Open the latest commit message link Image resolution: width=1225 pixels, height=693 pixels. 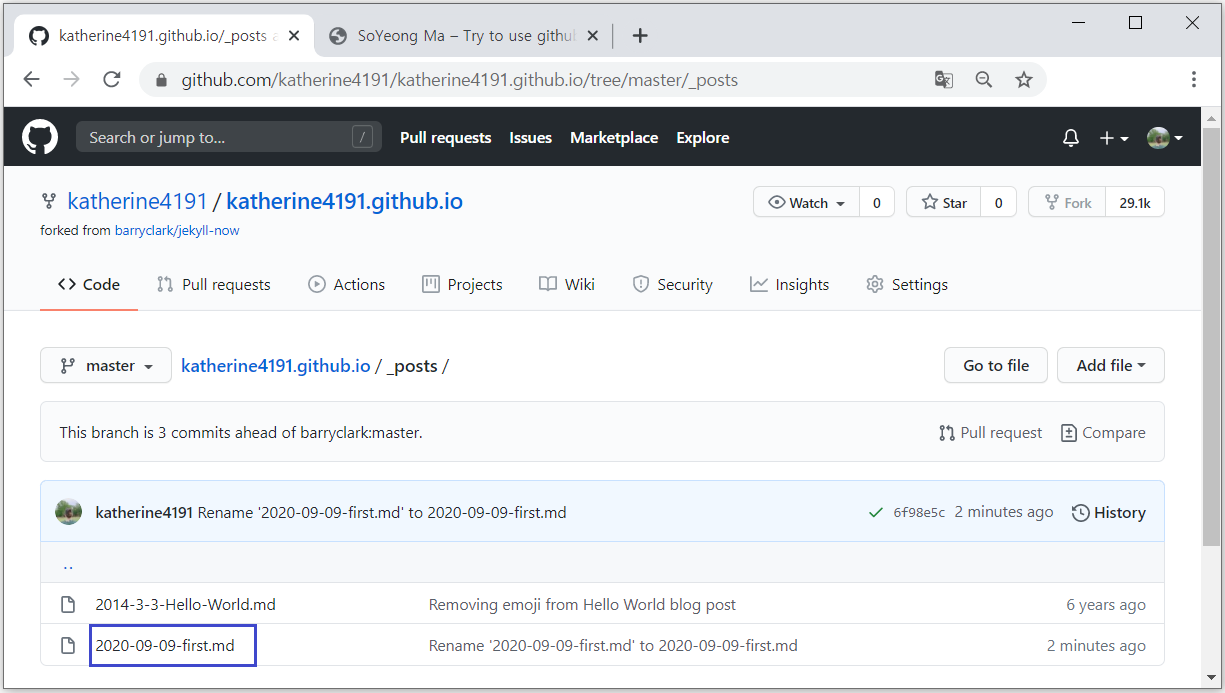pyautogui.click(x=382, y=512)
